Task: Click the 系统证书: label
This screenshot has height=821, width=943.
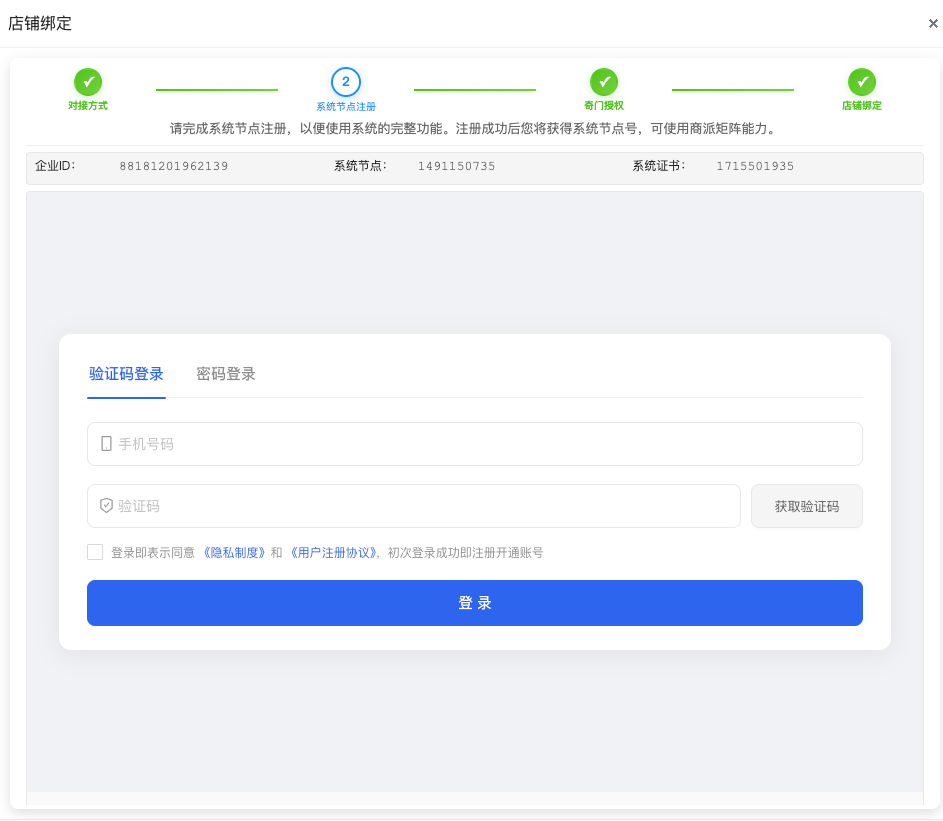Action: [658, 165]
